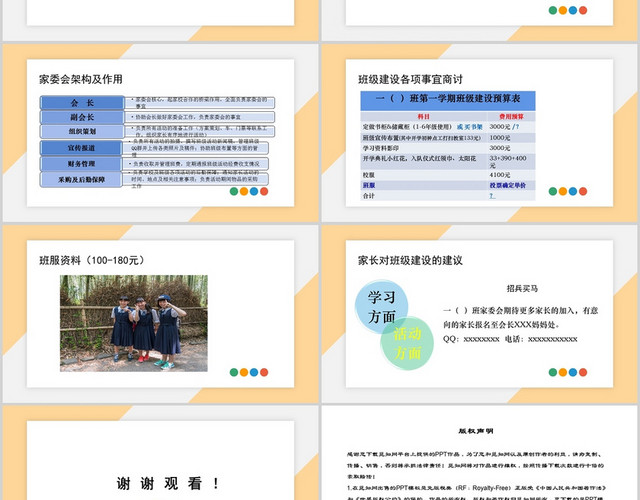The width and height of the screenshot is (640, 500).
Task: Select the 班级宣传布置 row label
Action: pyautogui.click(x=422, y=138)
